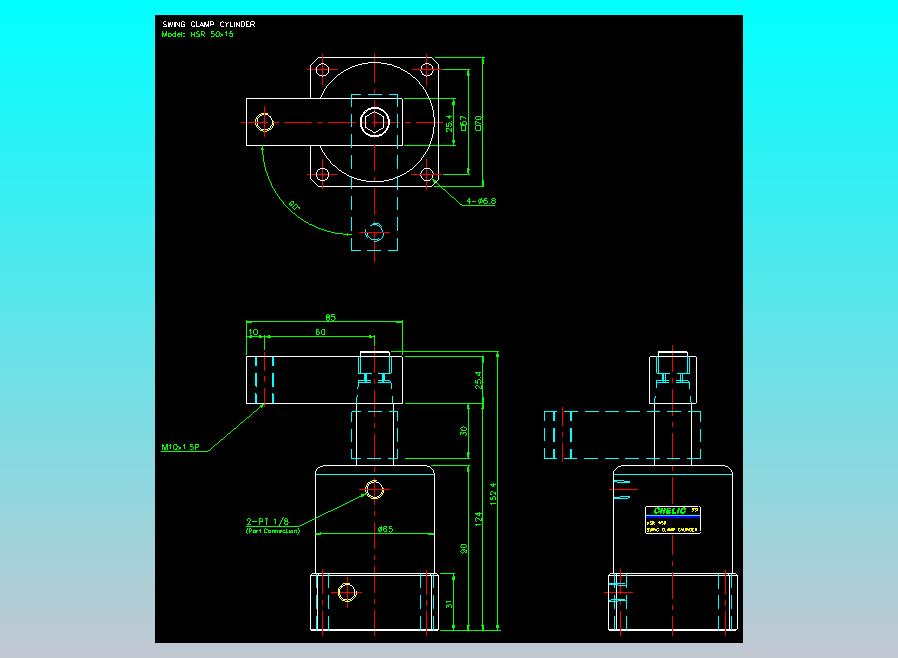Viewport: 898px width, 658px height.
Task: Select the □70 square dimension in top view
Action: 478,123
